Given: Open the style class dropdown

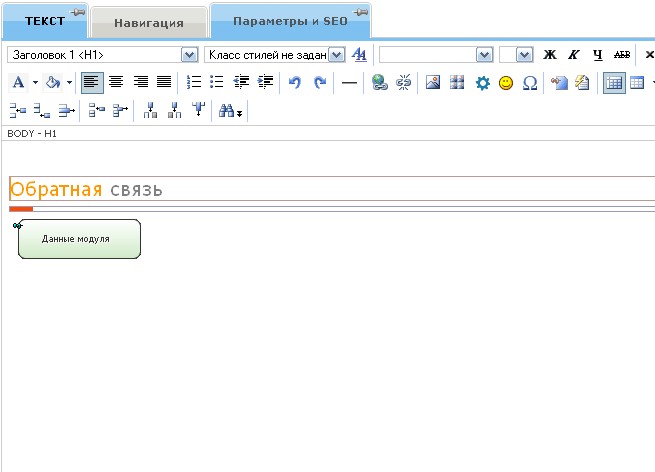Looking at the screenshot, I should pyautogui.click(x=336, y=55).
